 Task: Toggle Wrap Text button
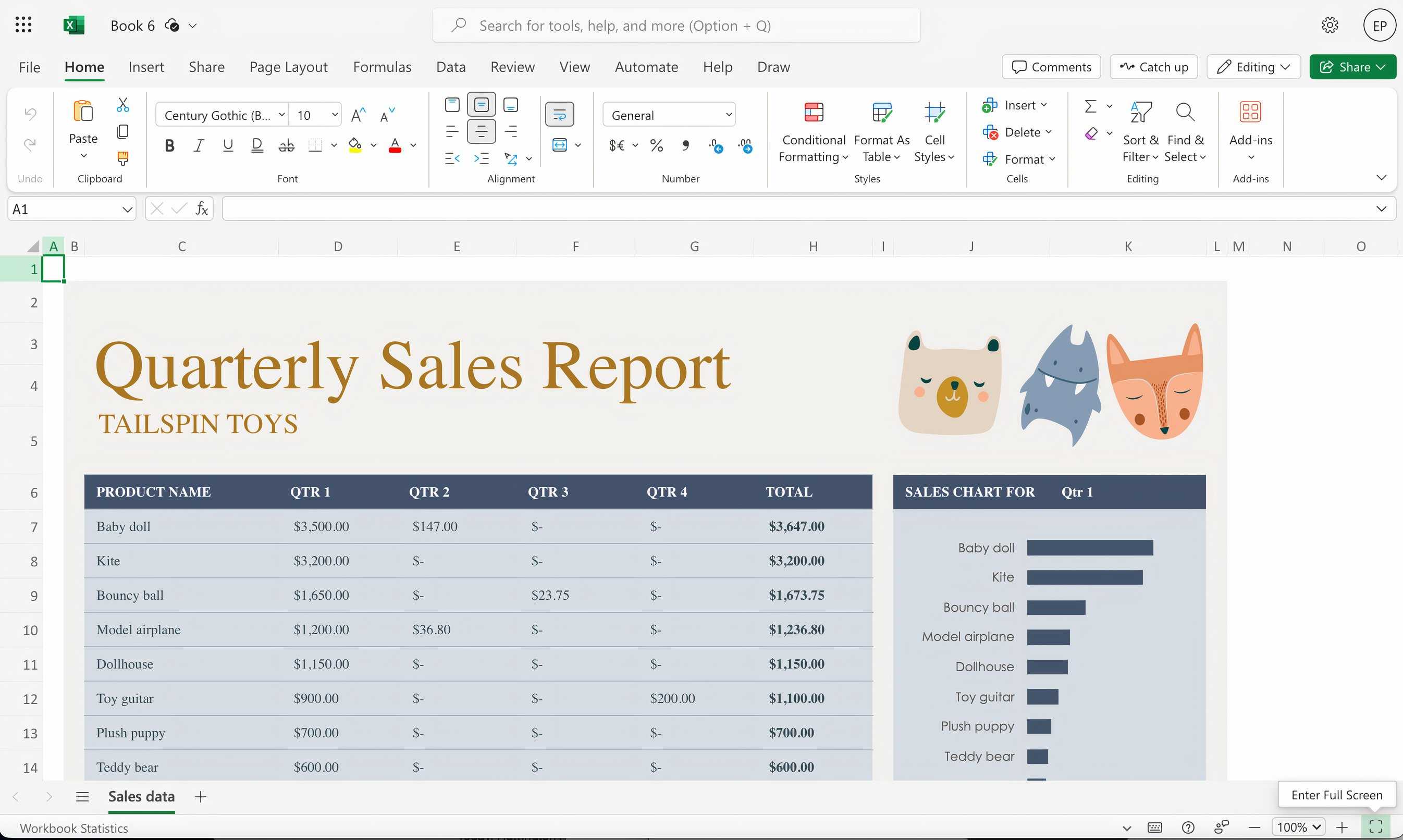pyautogui.click(x=559, y=115)
